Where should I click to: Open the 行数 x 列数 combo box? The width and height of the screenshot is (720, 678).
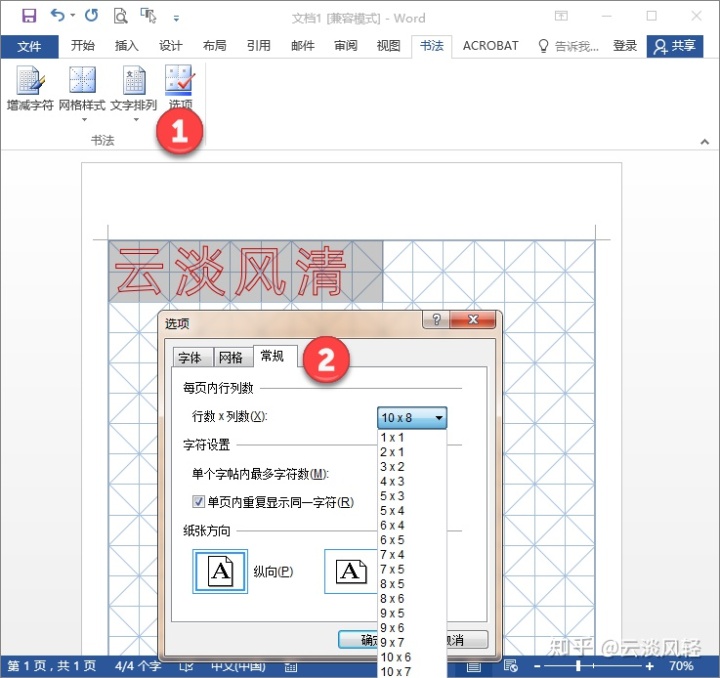point(411,418)
